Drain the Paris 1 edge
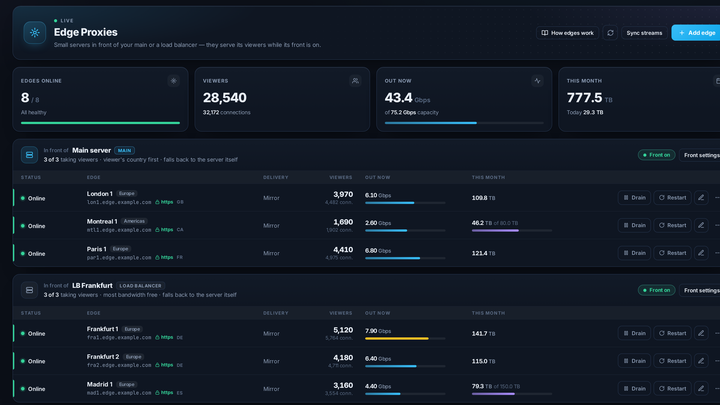 pyautogui.click(x=634, y=253)
